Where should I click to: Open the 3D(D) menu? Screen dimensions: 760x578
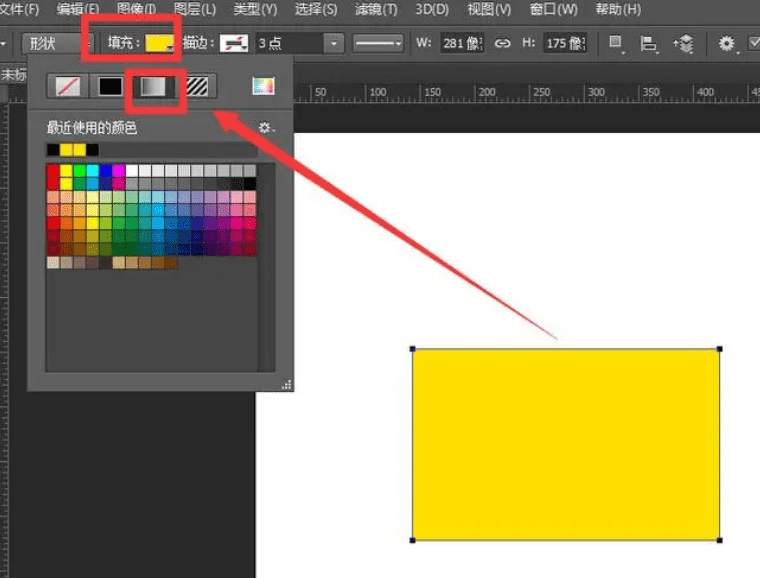(x=431, y=9)
